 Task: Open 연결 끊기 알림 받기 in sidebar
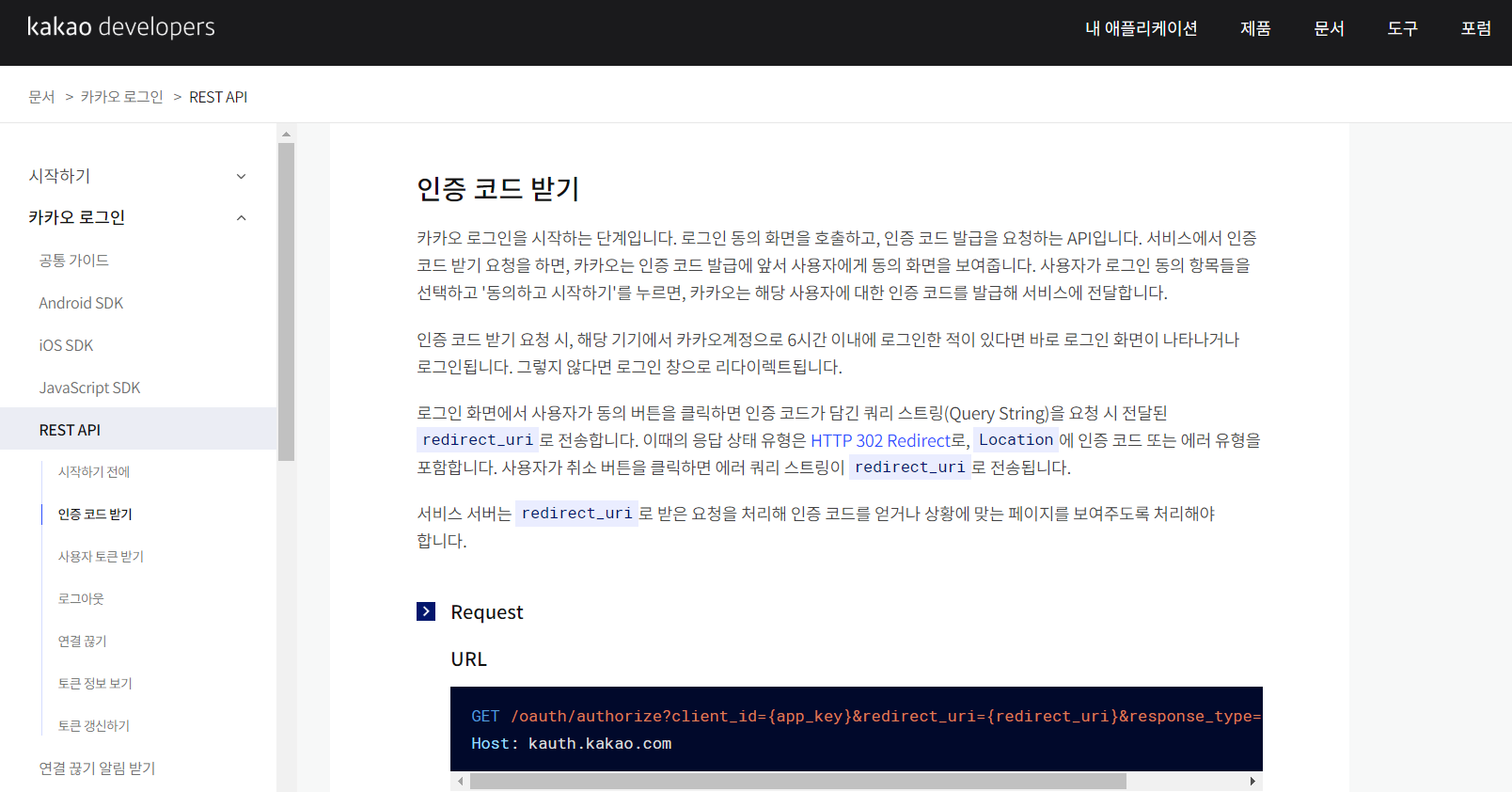pyautogui.click(x=97, y=768)
